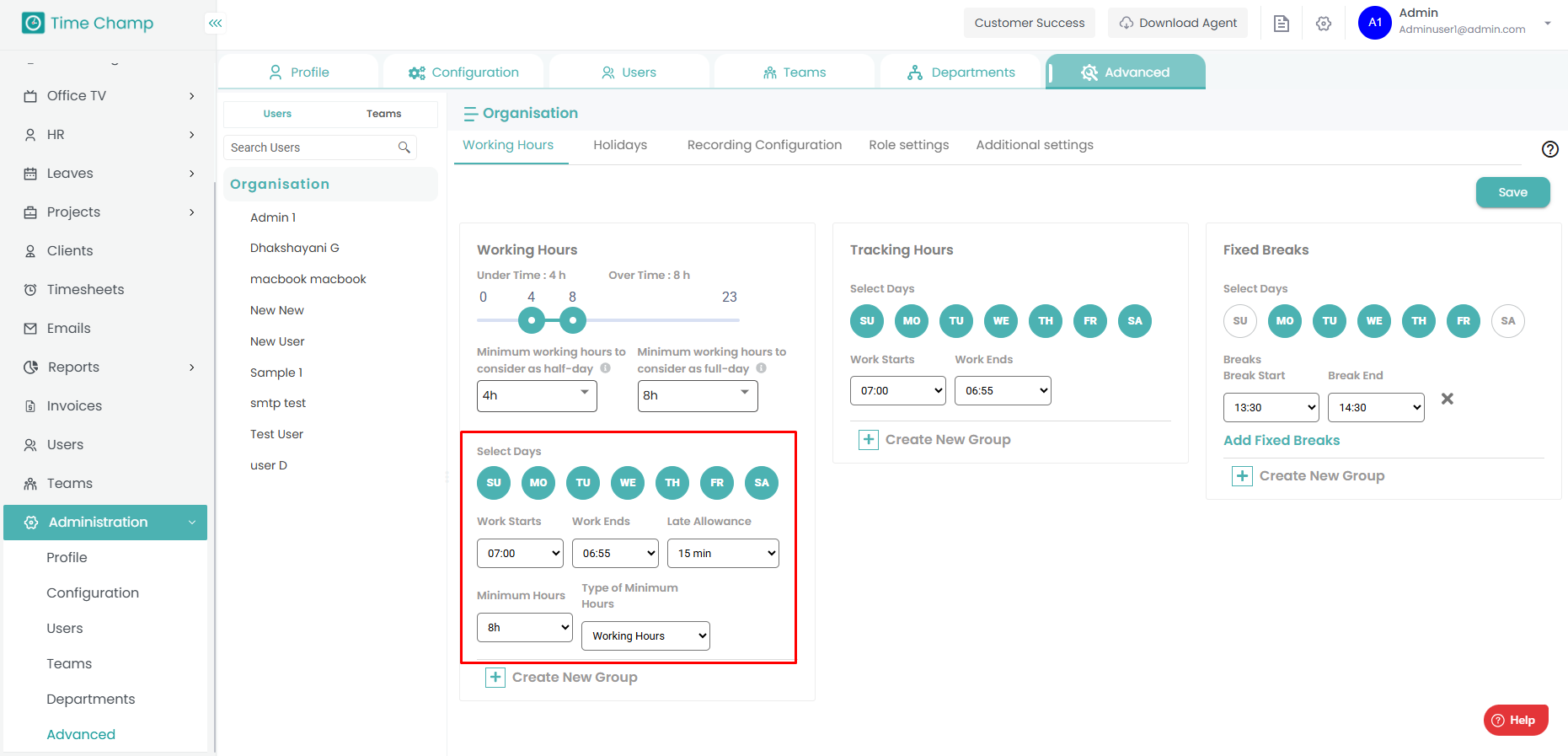
Task: Open Late Allowance 15 min dropdown
Action: click(x=723, y=554)
